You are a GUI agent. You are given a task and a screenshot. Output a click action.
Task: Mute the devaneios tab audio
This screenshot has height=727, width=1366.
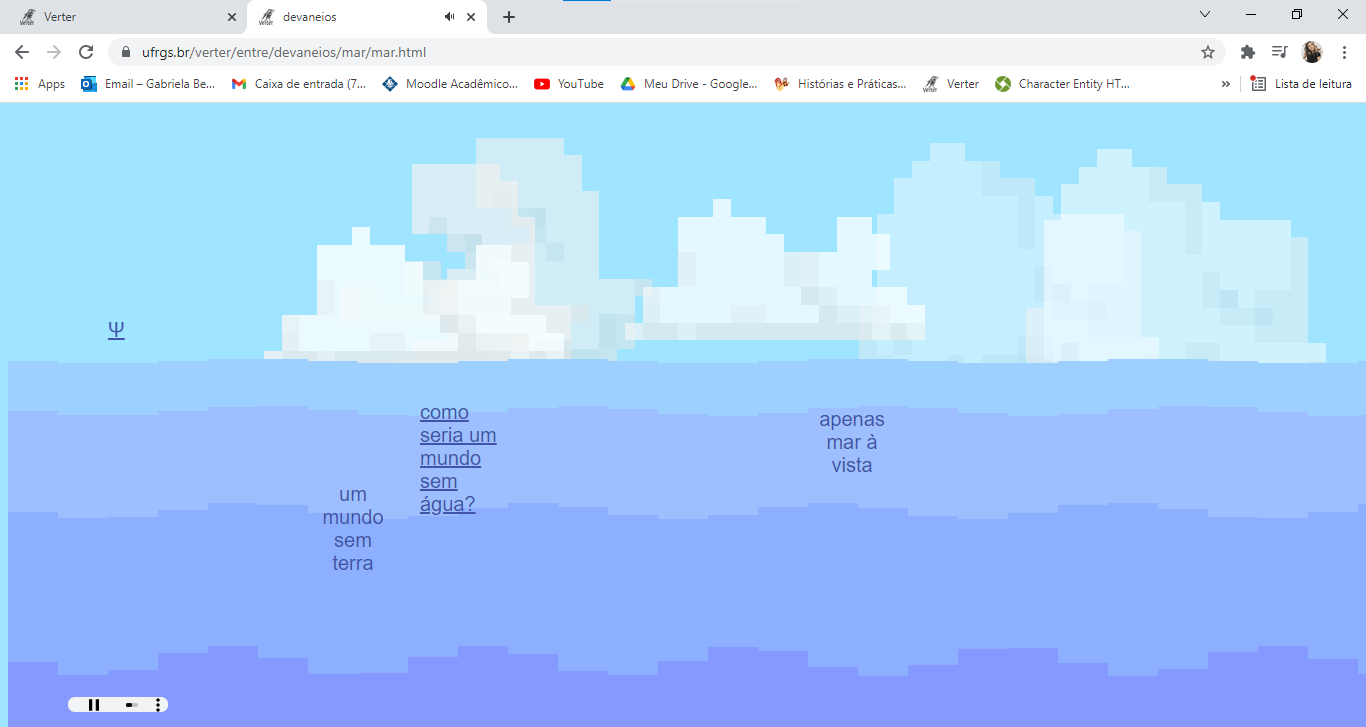pyautogui.click(x=449, y=17)
